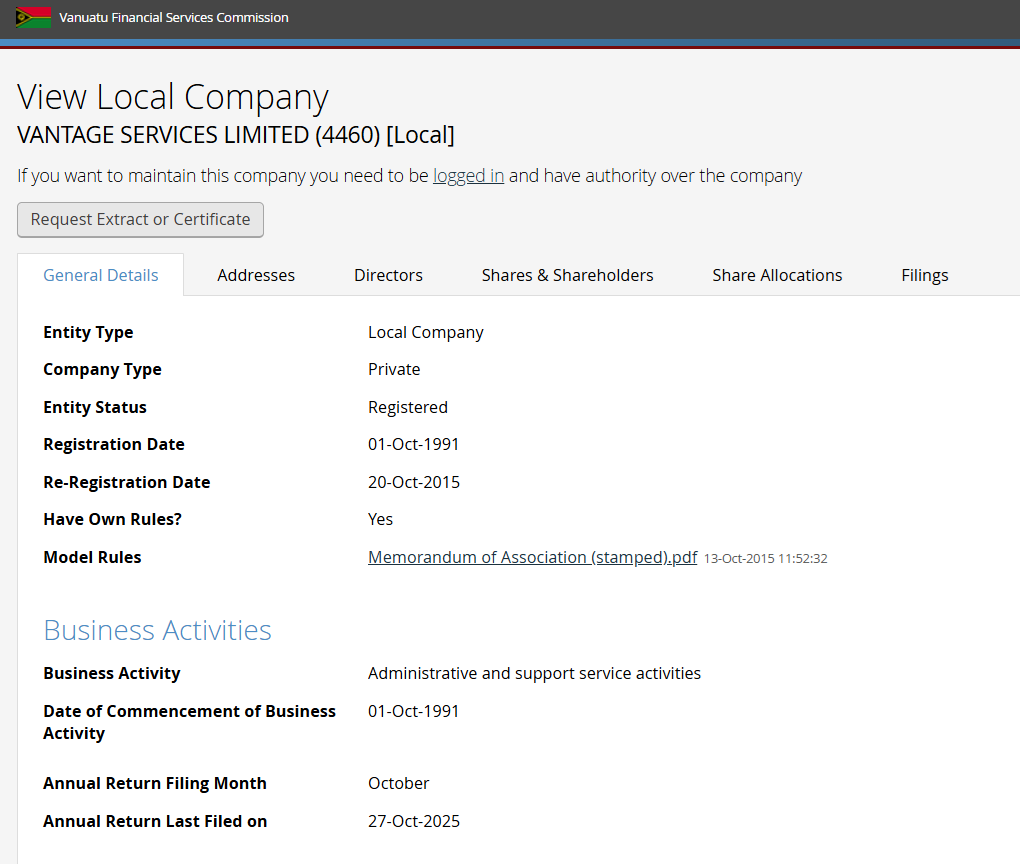Click 'Date of Commencement of Business Activity' label
Screen dimensions: 1020x864
189,722
